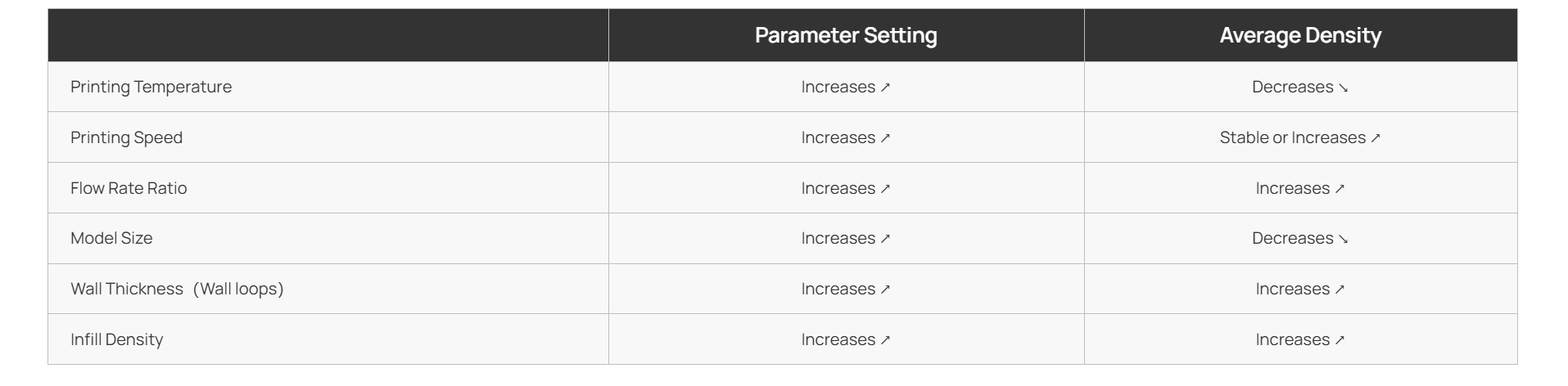Click the Average Density column header
Image resolution: width=1568 pixels, height=386 pixels.
pos(1300,35)
